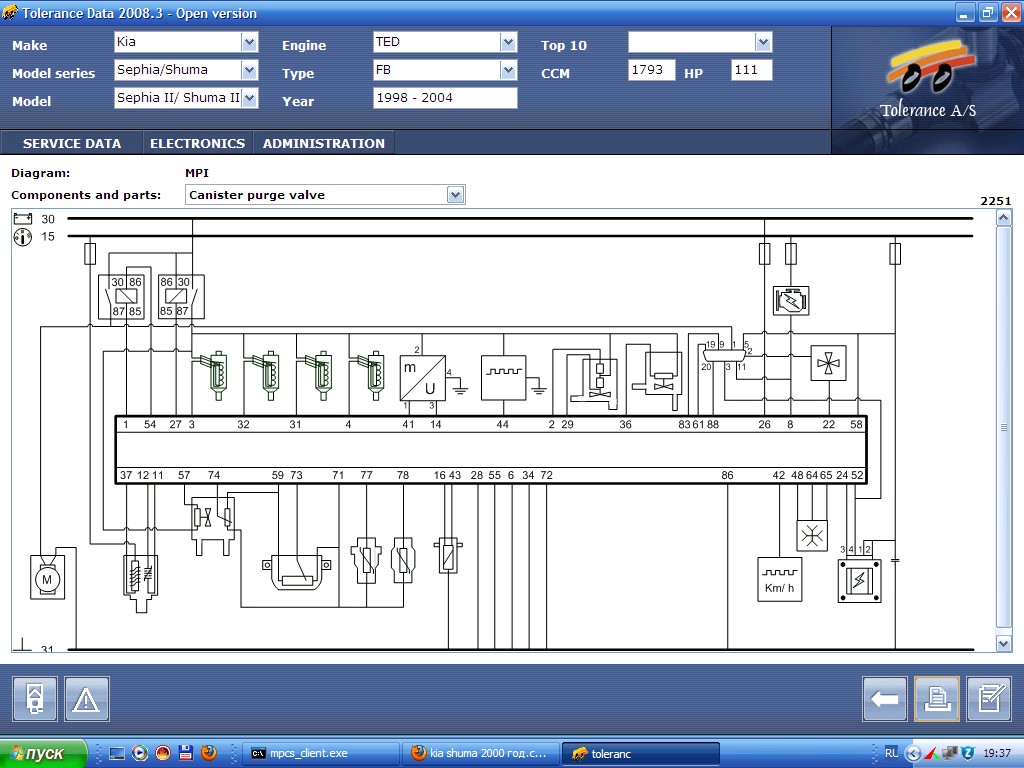
Task: Click the Year field showing 1998 - 2004
Action: coord(445,98)
